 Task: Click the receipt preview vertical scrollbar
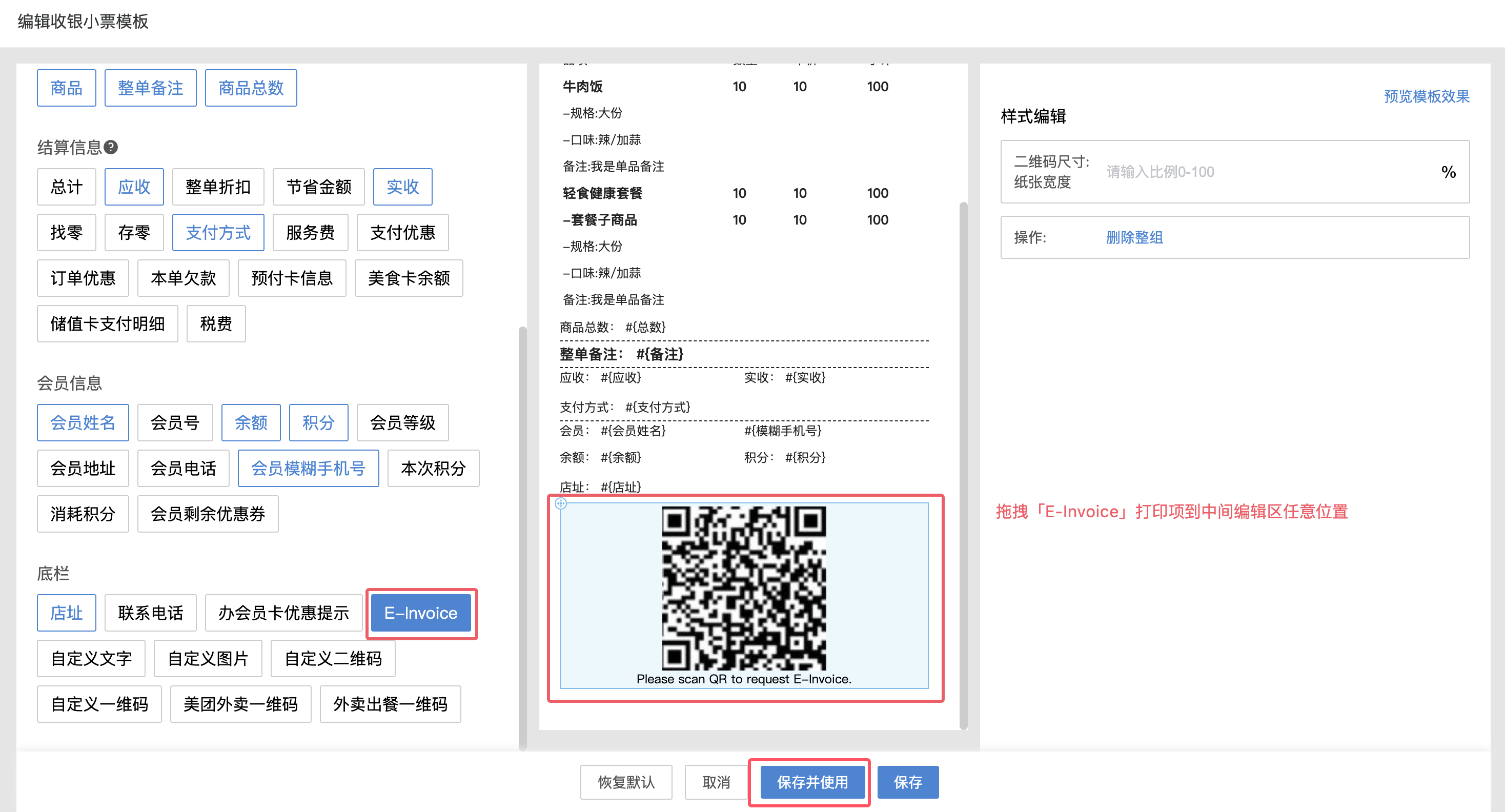click(963, 465)
